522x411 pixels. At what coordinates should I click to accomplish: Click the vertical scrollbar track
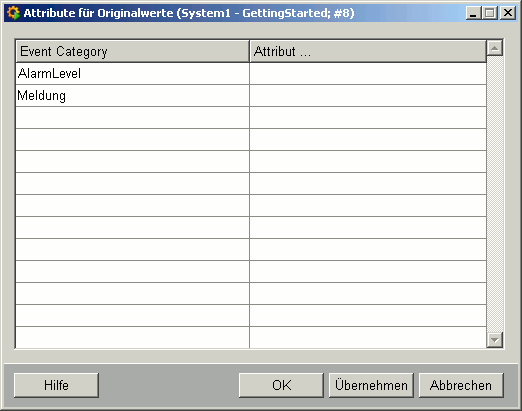pos(495,194)
